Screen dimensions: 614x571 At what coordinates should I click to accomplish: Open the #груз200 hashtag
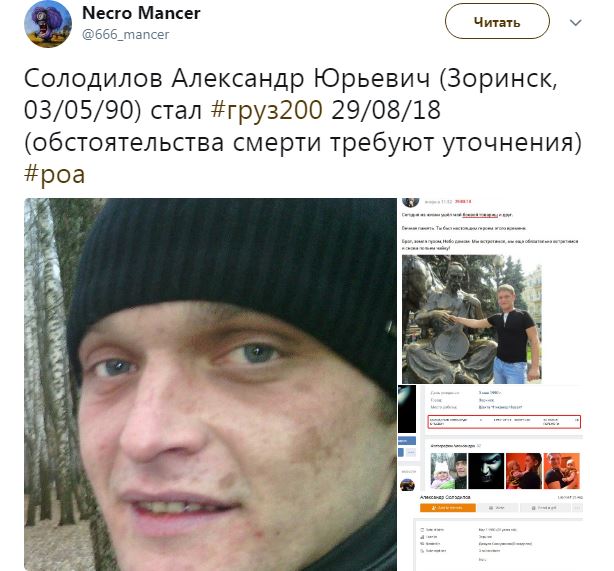click(267, 110)
